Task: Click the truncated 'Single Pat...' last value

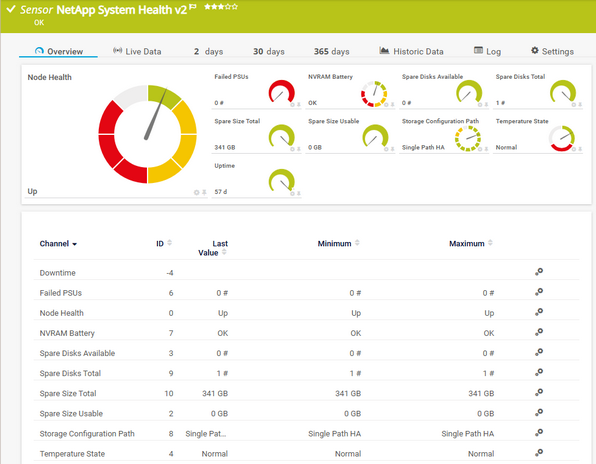Action: [206, 434]
